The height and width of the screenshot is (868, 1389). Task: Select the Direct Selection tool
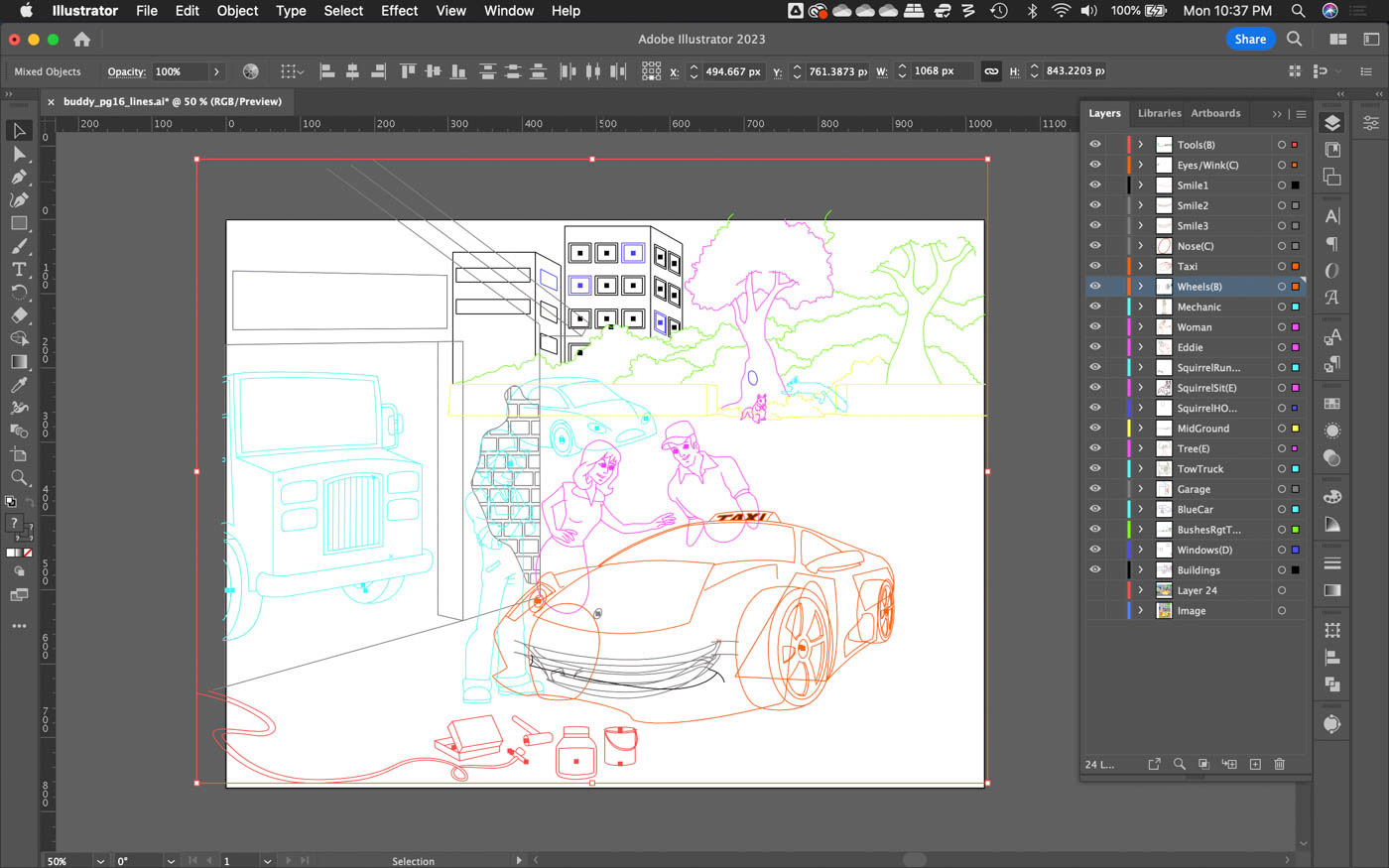pyautogui.click(x=19, y=154)
